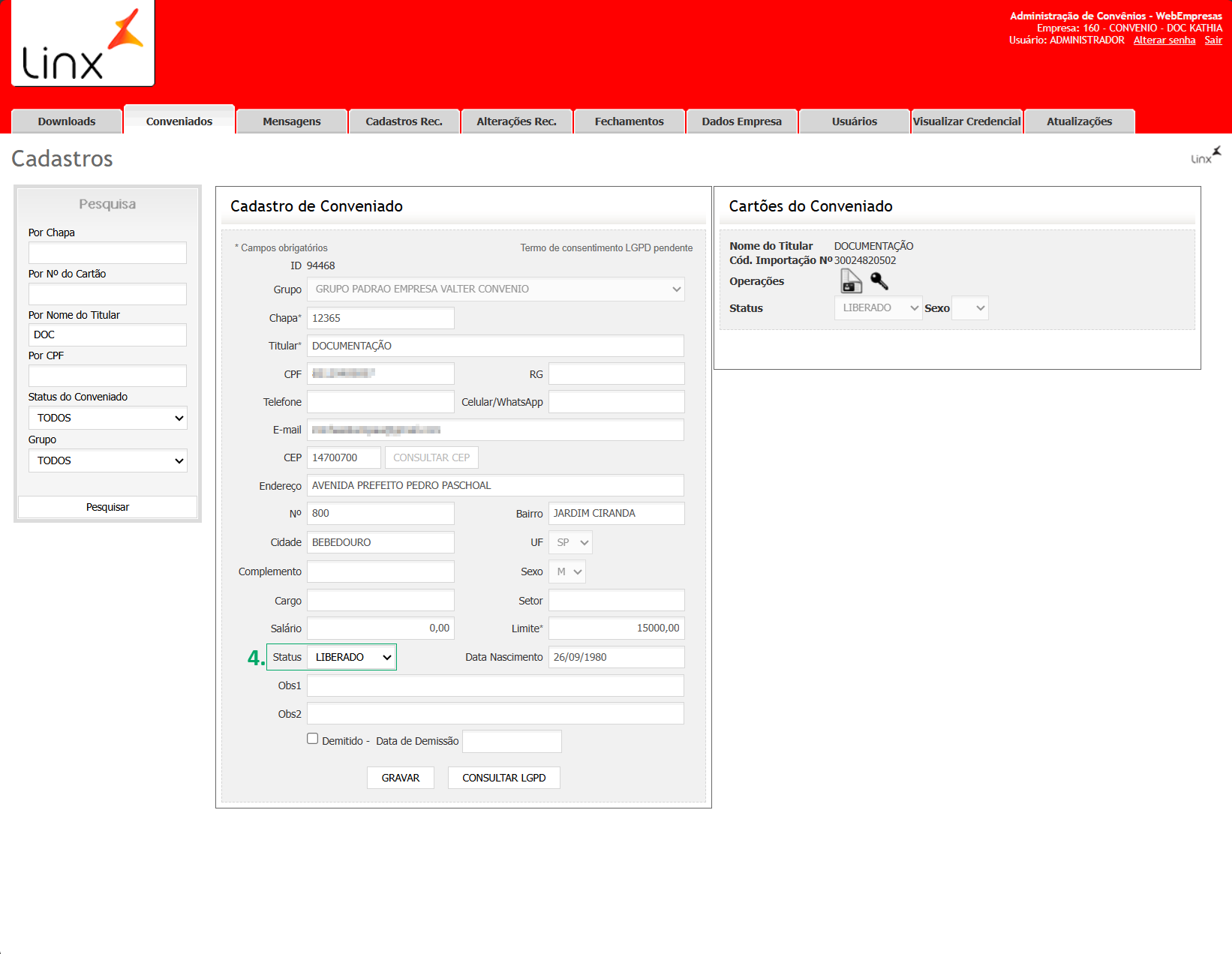1232x954 pixels.
Task: Open the Status LIBERADO dropdown in the form
Action: pos(352,657)
